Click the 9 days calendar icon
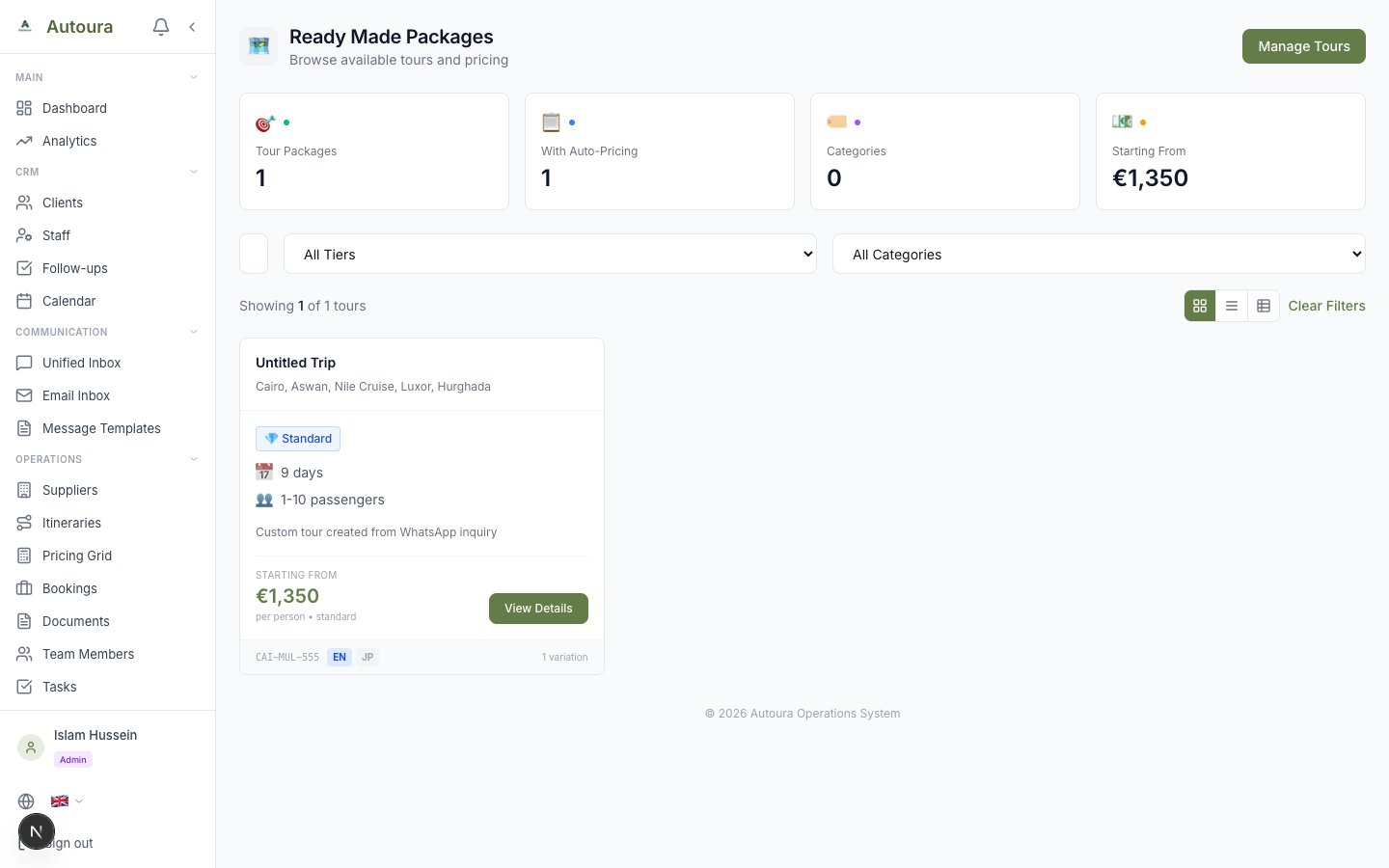Image resolution: width=1389 pixels, height=868 pixels. [264, 472]
